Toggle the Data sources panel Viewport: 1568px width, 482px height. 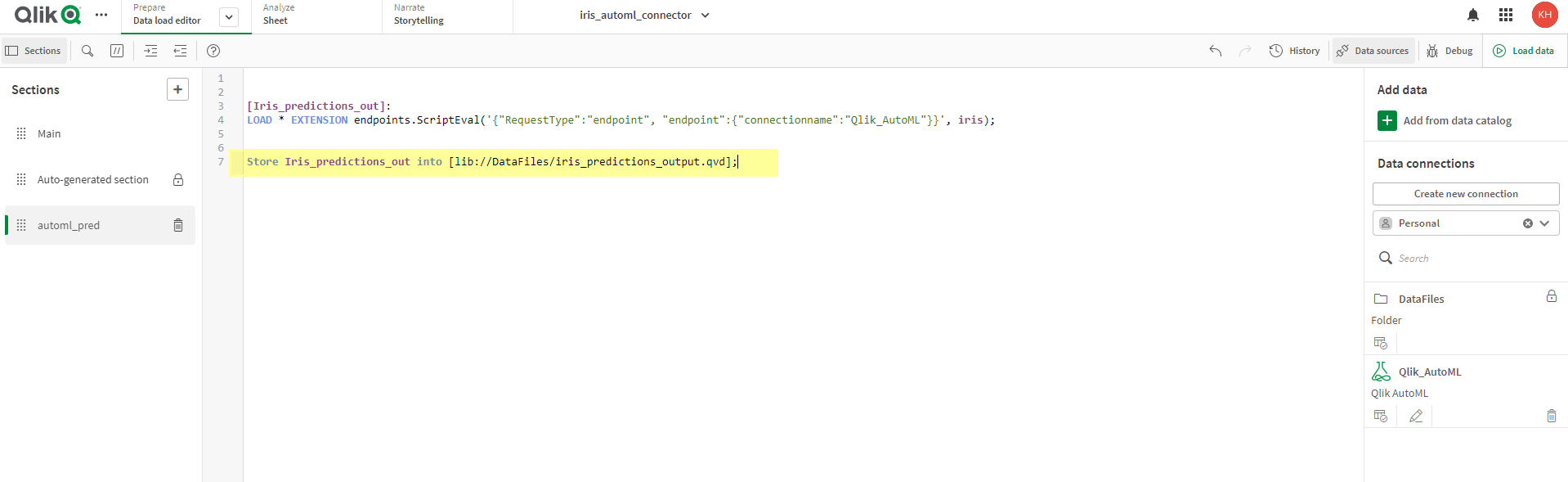(1373, 51)
